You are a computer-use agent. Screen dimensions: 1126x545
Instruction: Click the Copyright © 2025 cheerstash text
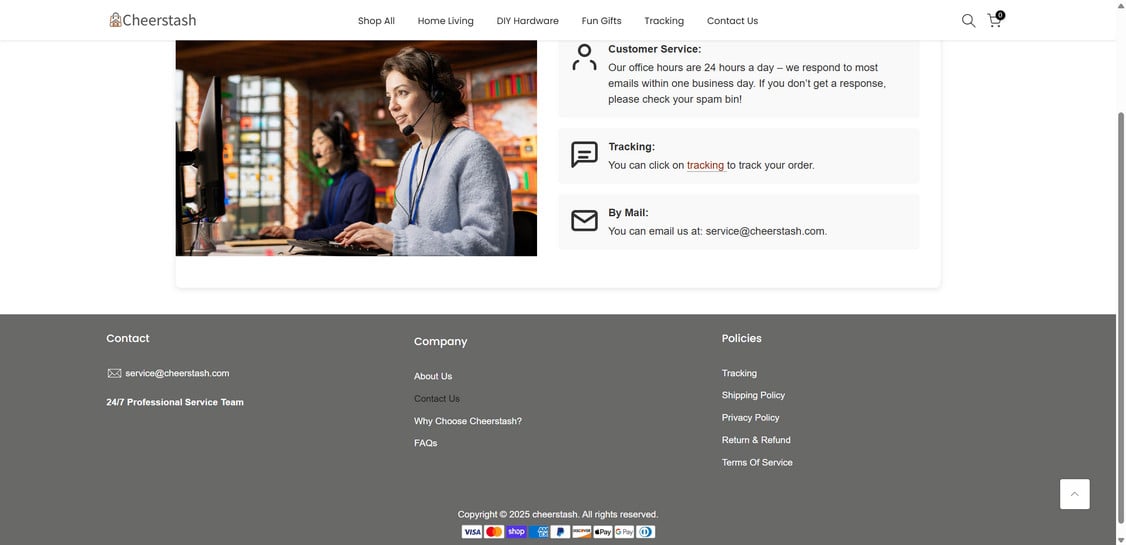point(557,514)
